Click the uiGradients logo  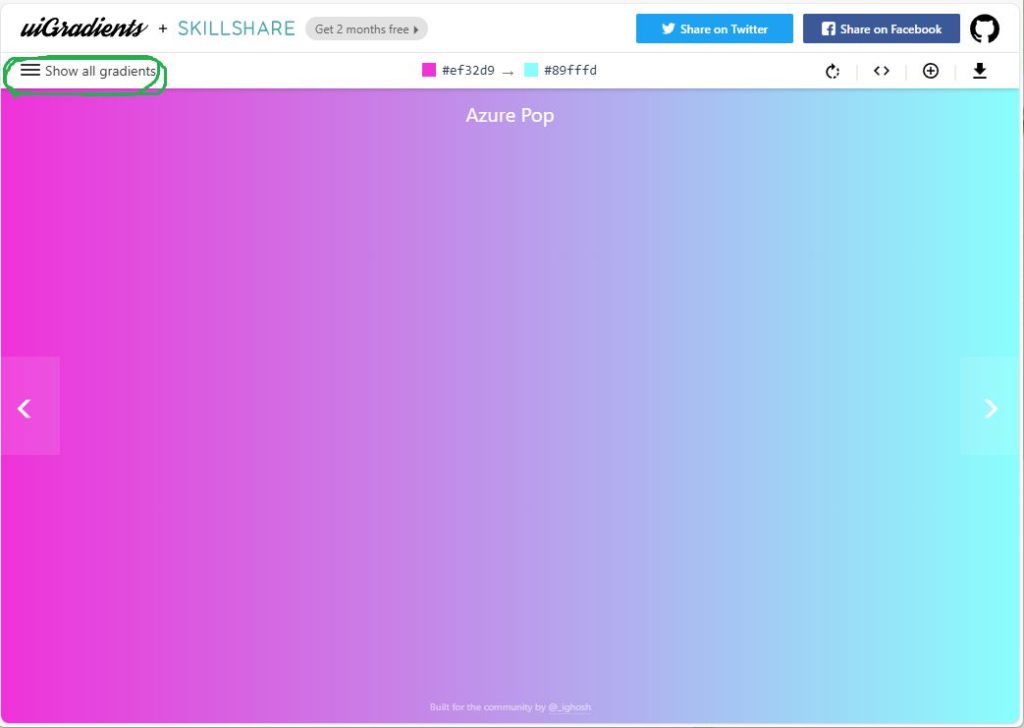pyautogui.click(x=84, y=29)
